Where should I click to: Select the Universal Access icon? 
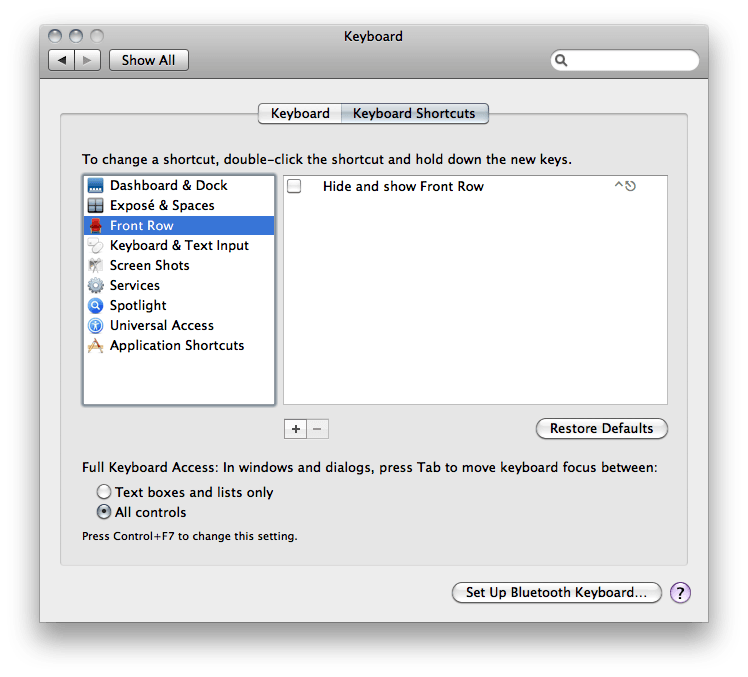point(96,326)
